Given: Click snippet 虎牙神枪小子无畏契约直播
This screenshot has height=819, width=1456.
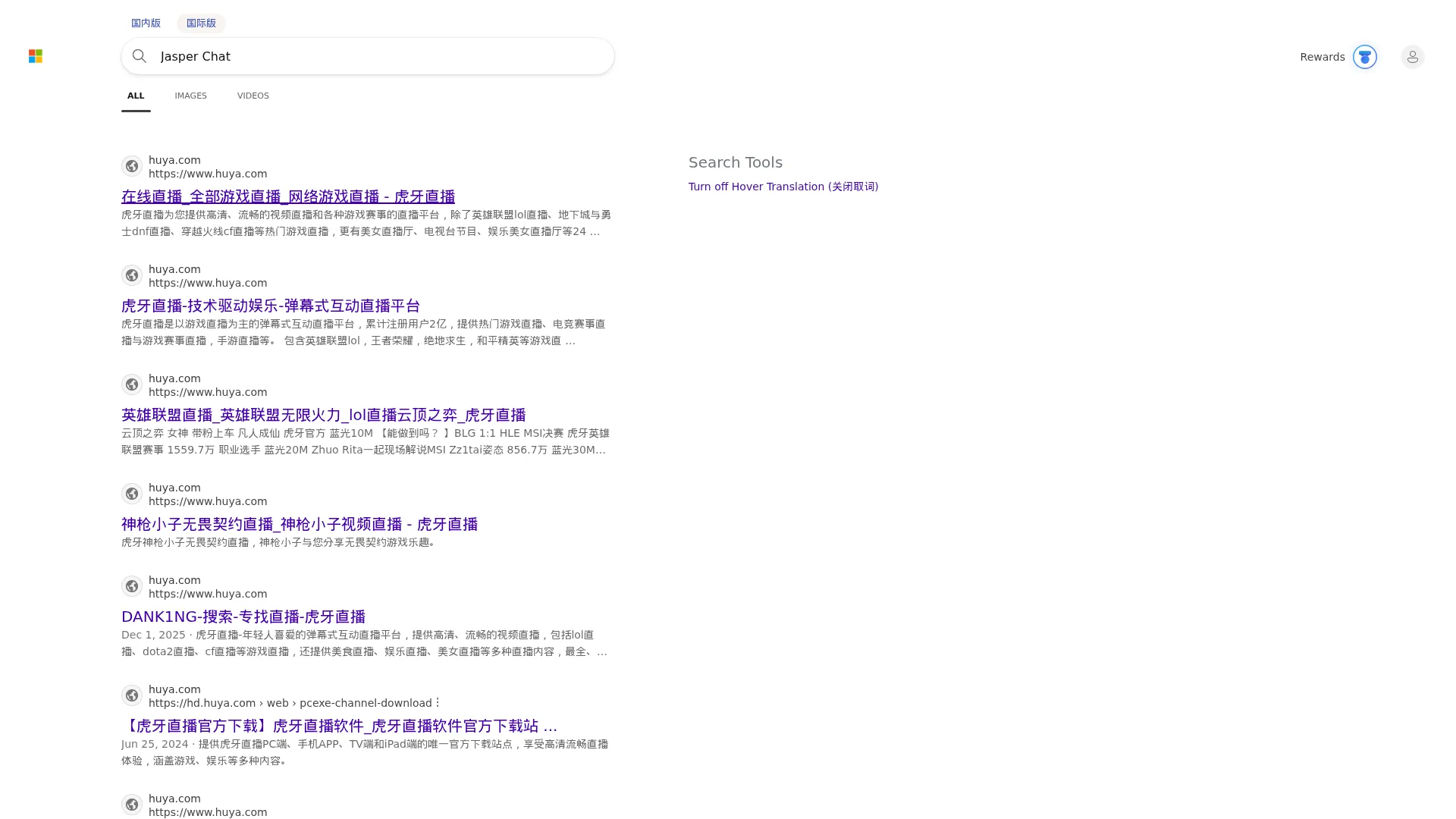Looking at the screenshot, I should [x=280, y=542].
